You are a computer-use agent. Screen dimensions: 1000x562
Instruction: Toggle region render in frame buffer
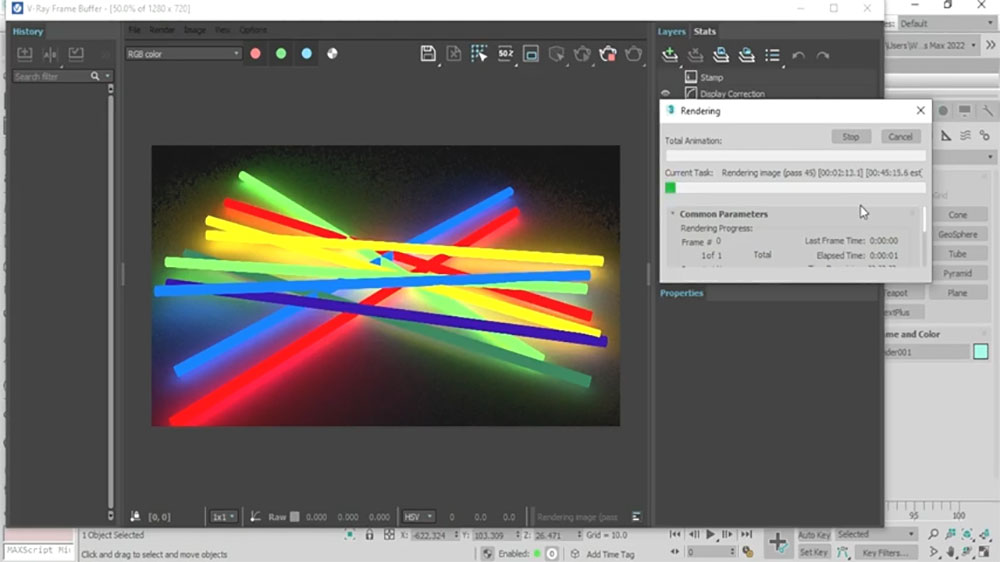(531, 54)
